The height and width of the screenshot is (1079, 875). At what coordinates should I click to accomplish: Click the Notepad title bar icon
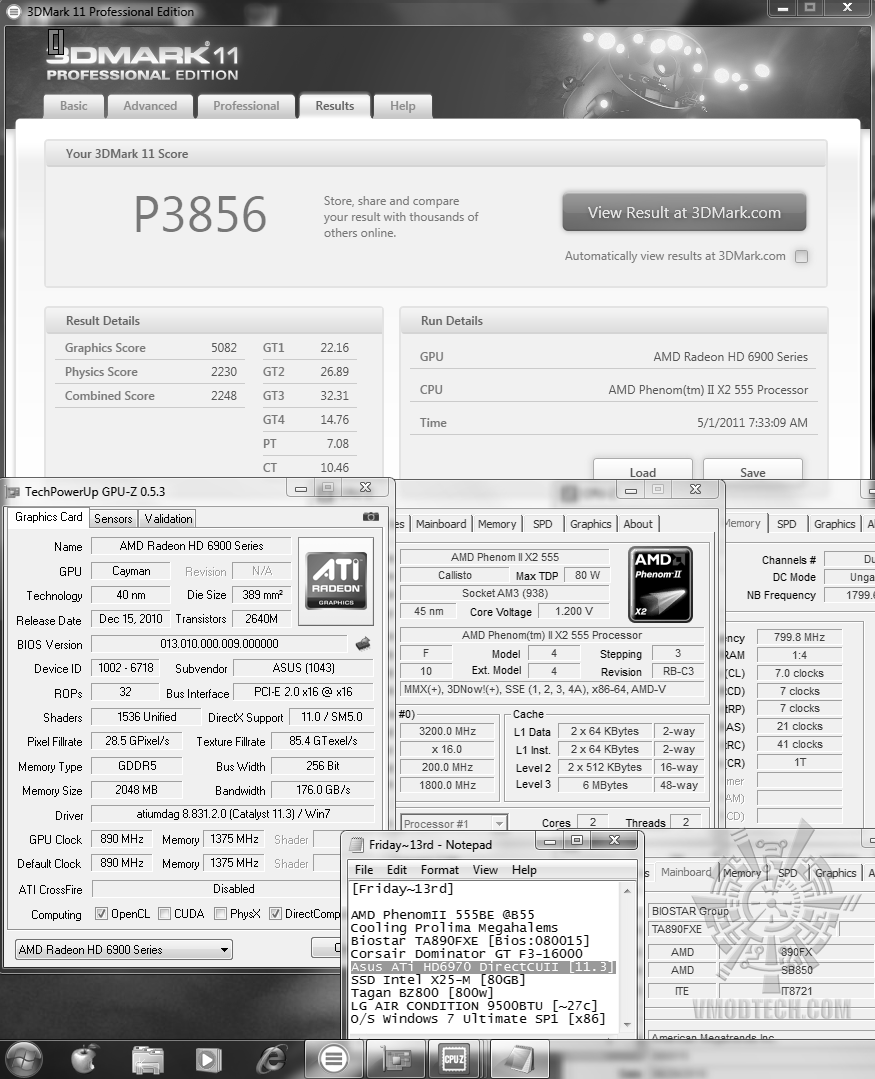(x=356, y=844)
